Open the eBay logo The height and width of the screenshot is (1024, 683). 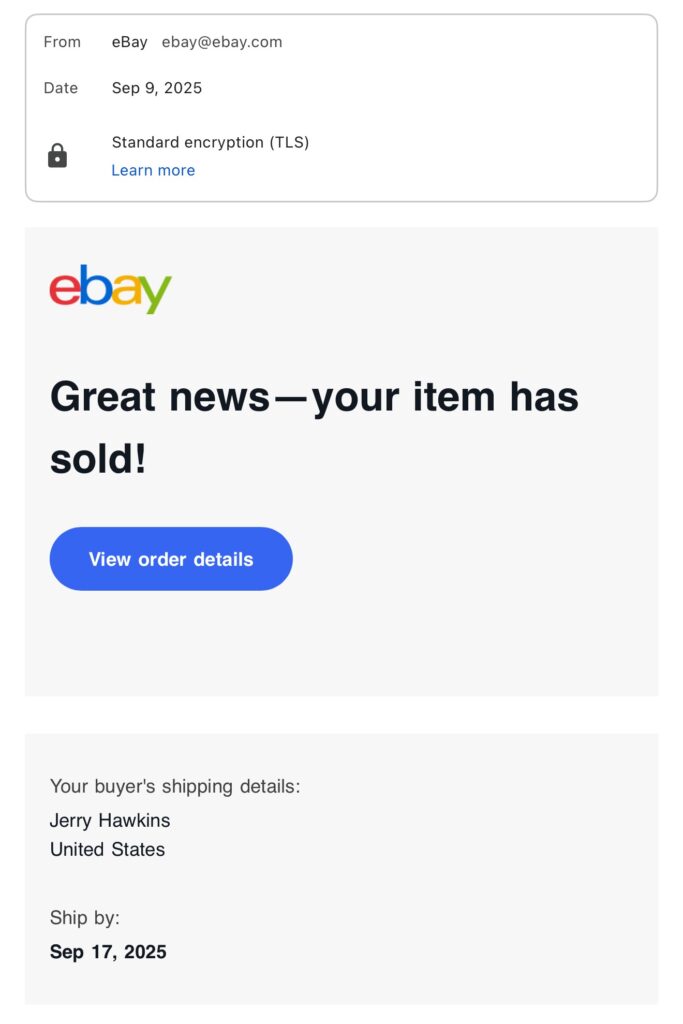(110, 289)
